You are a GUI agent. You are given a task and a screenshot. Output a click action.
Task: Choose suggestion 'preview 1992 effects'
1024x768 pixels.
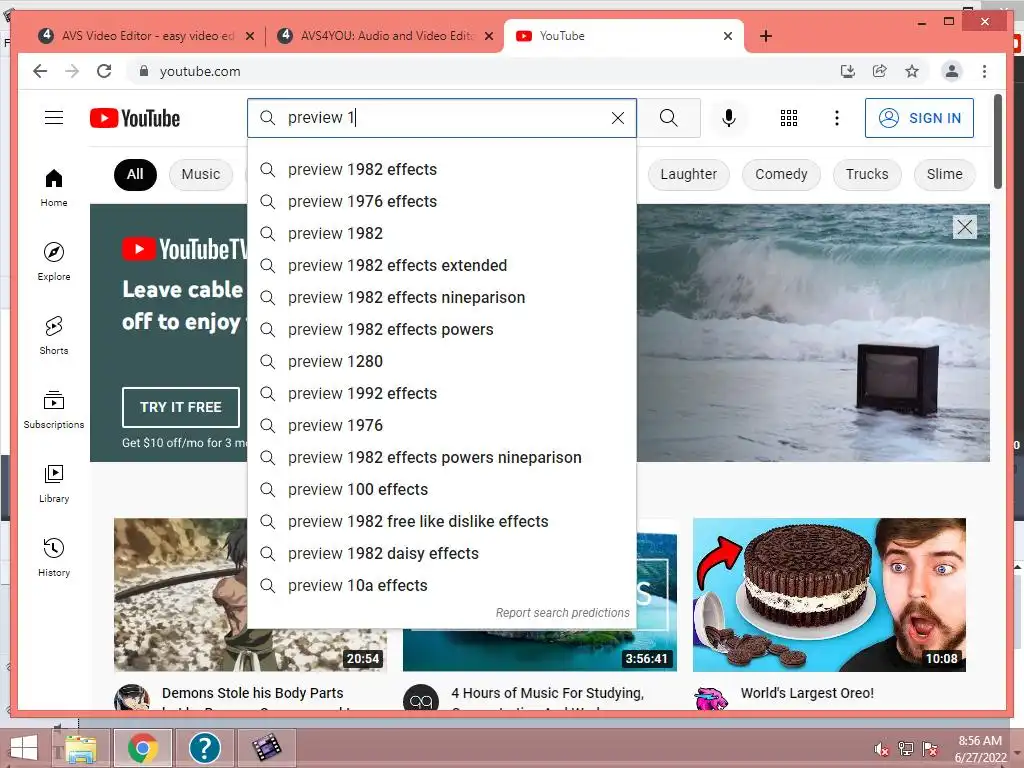click(x=442, y=394)
